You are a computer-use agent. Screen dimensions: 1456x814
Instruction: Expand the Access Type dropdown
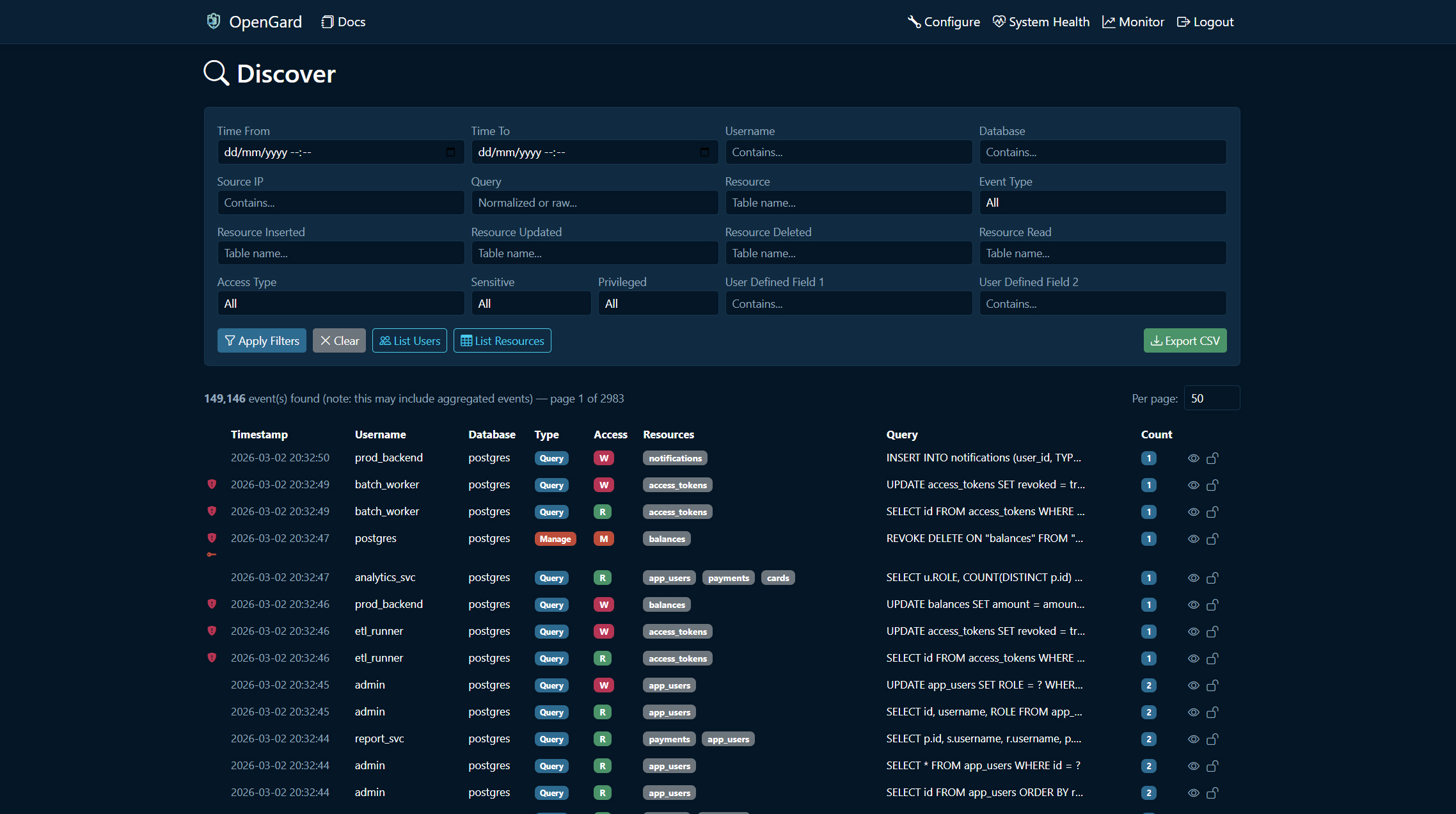click(340, 303)
